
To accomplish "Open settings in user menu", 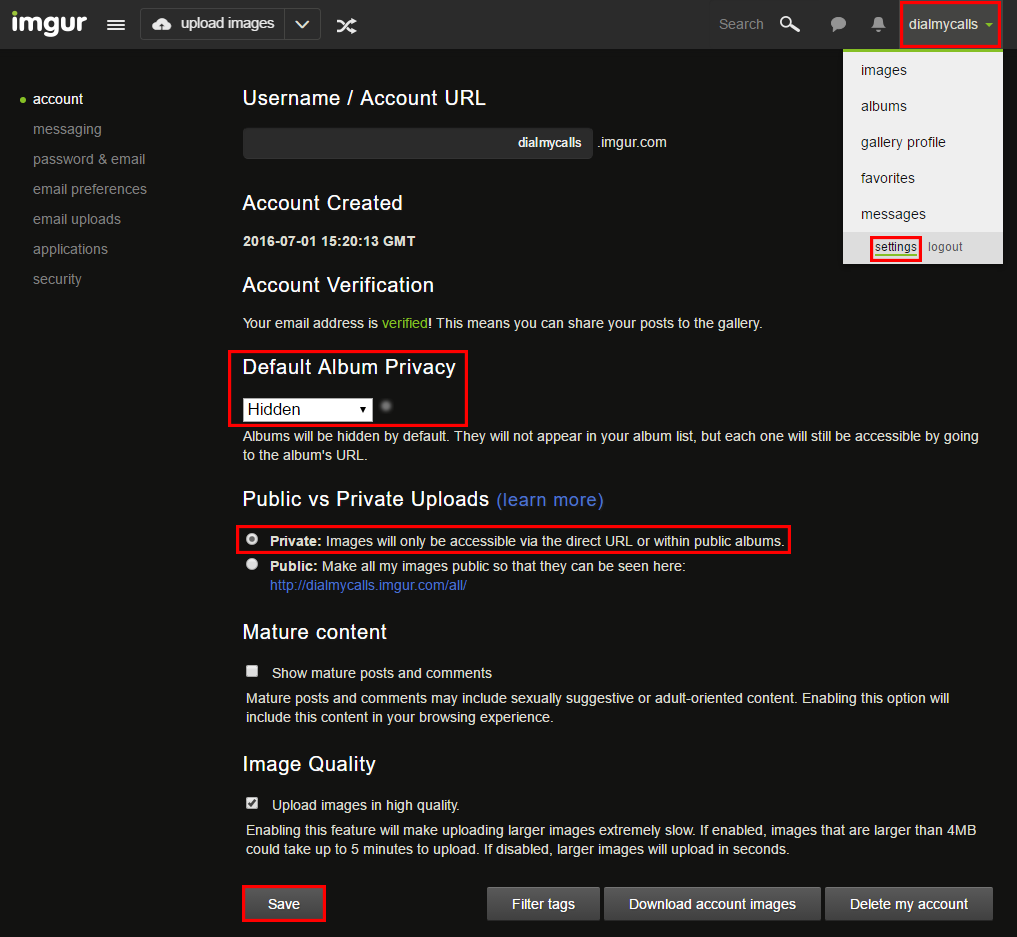I will pyautogui.click(x=896, y=247).
